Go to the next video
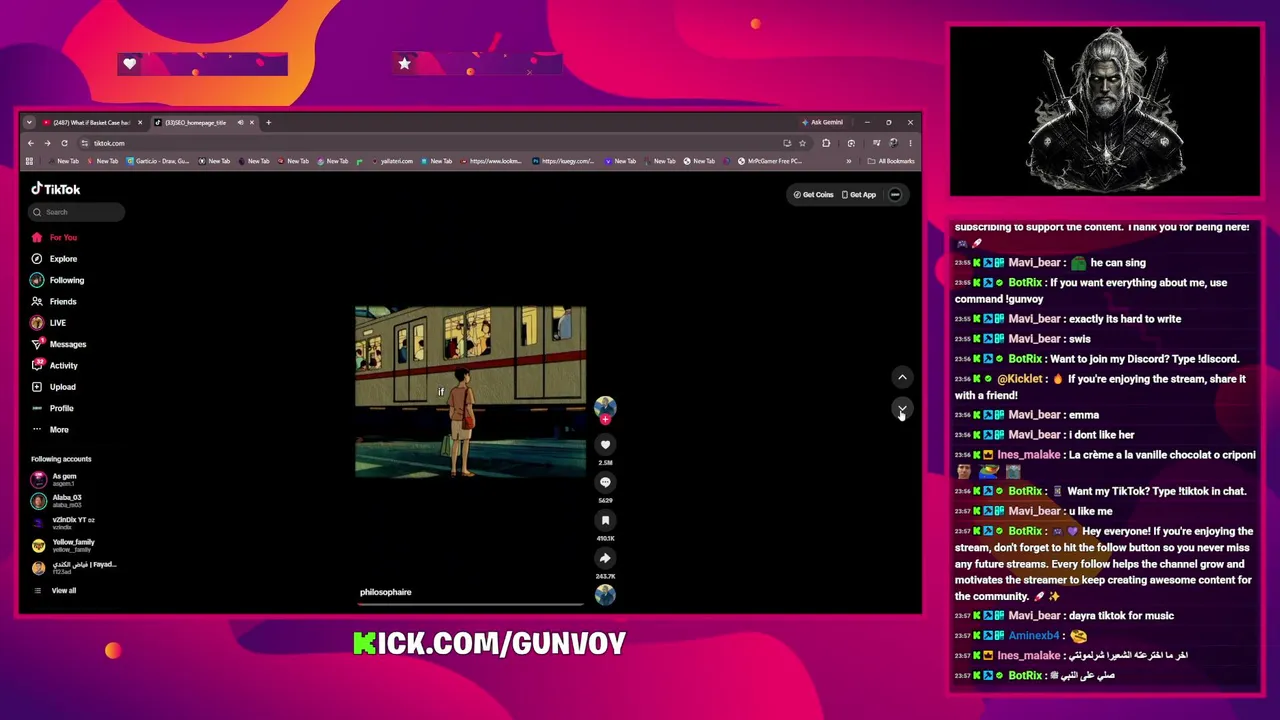The image size is (1280, 720). tap(902, 409)
